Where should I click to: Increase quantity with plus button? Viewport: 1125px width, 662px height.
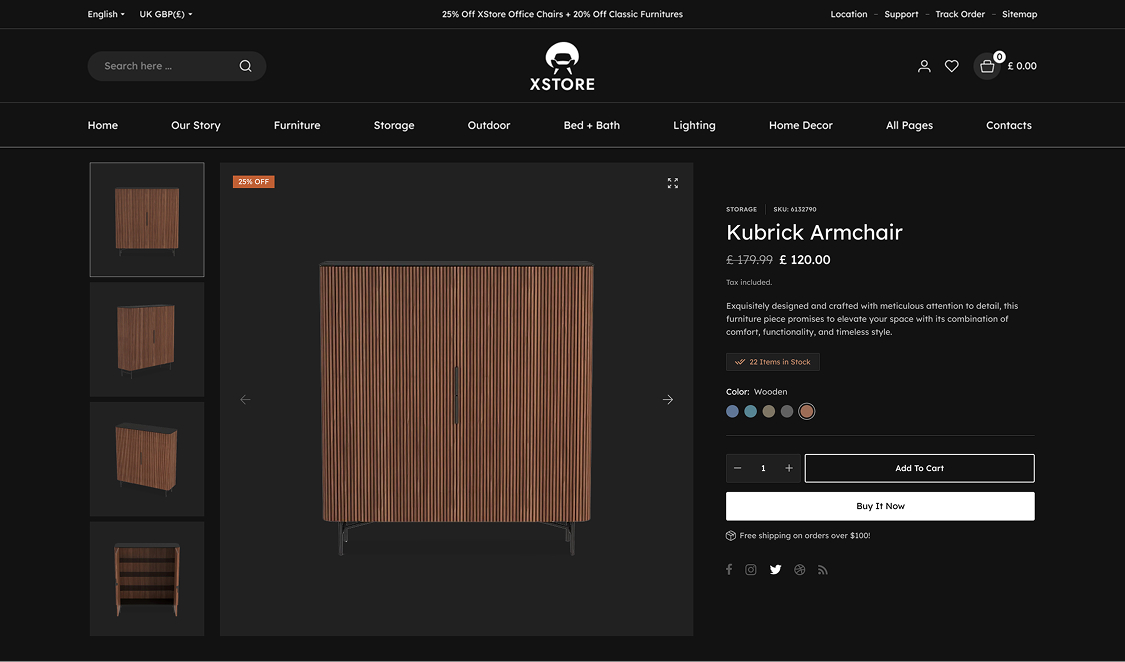point(789,468)
